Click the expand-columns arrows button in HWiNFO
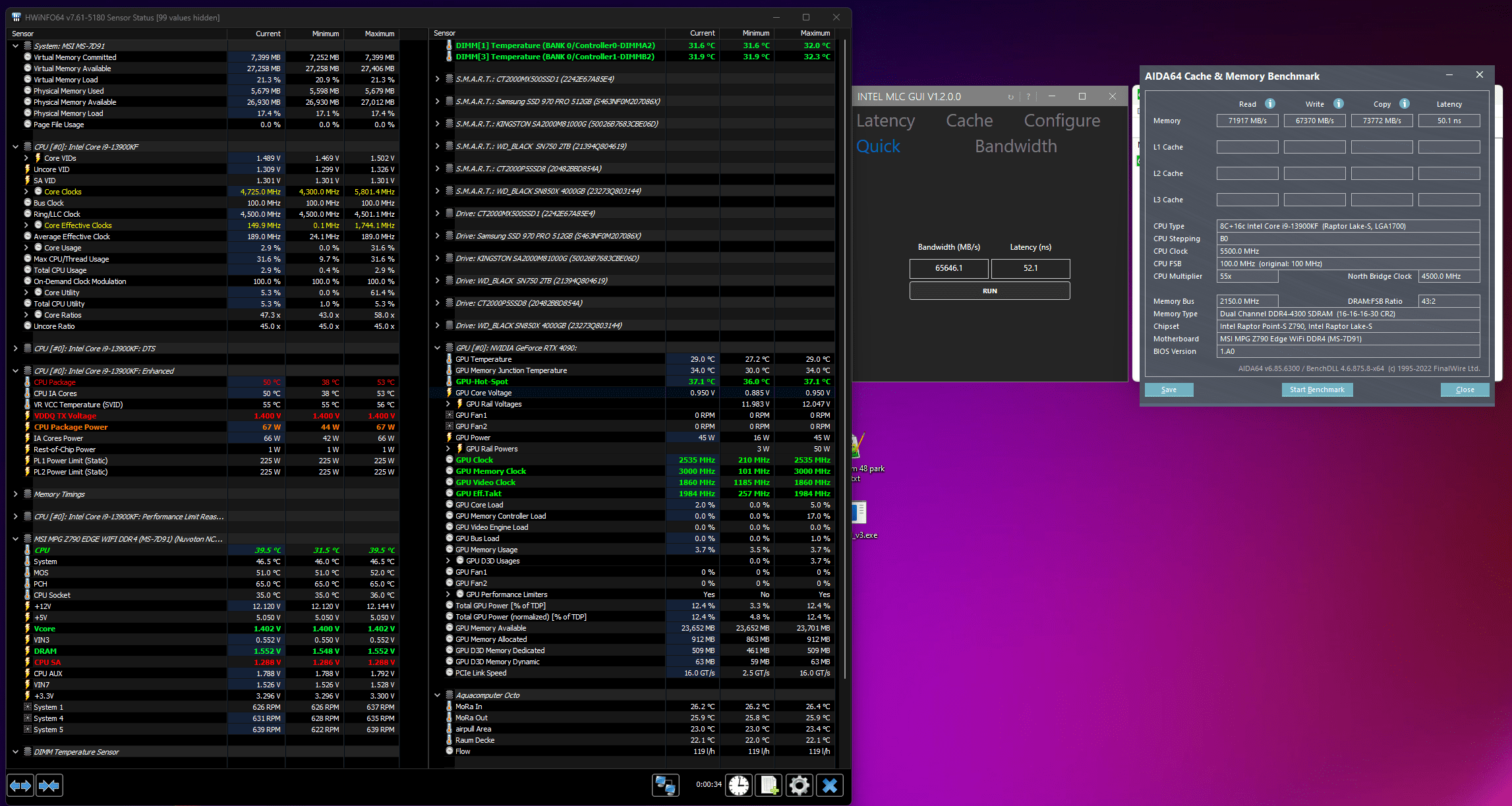Image resolution: width=1512 pixels, height=806 pixels. 20,785
